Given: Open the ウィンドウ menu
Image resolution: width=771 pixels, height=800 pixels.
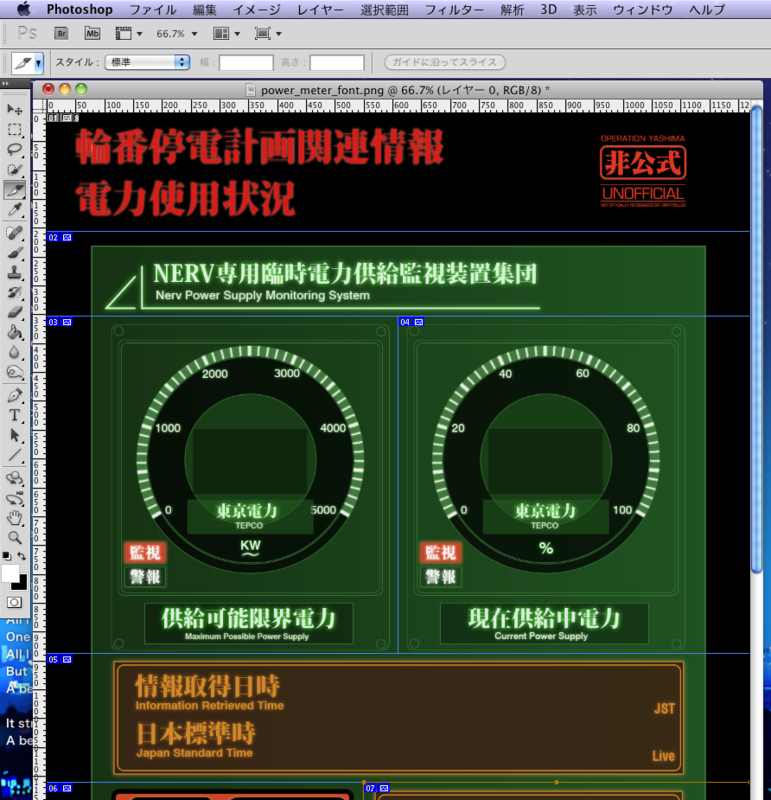Looking at the screenshot, I should [x=643, y=9].
